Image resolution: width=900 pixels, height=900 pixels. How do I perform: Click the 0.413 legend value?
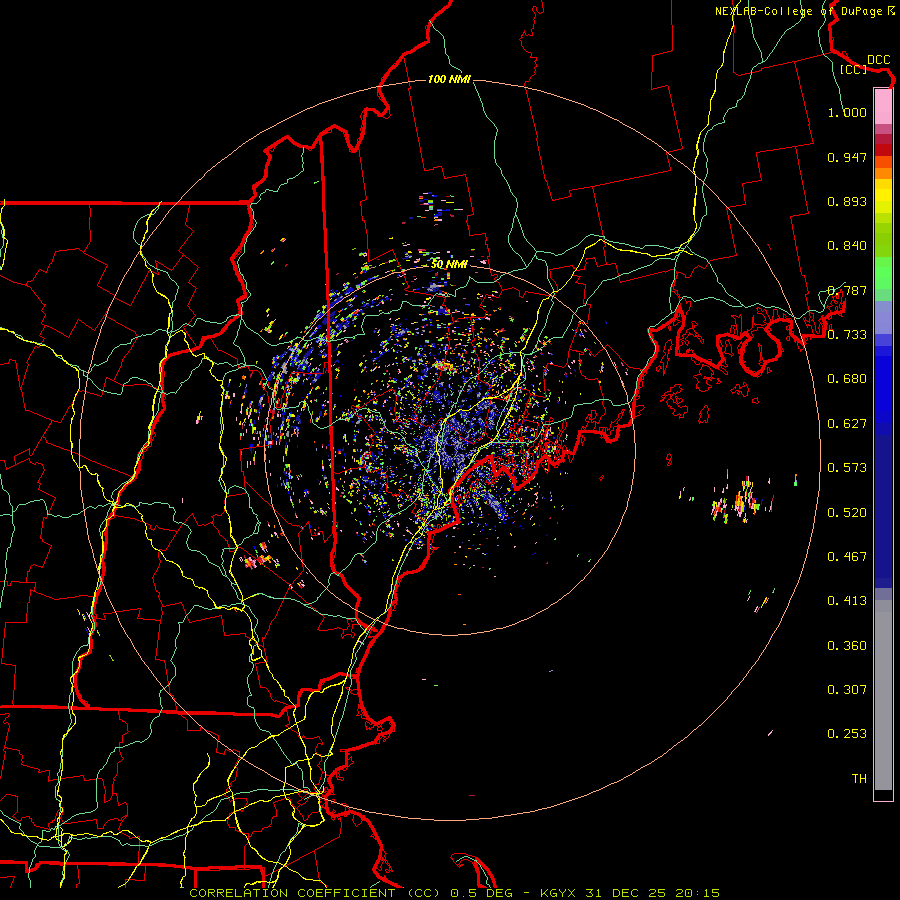(x=847, y=601)
